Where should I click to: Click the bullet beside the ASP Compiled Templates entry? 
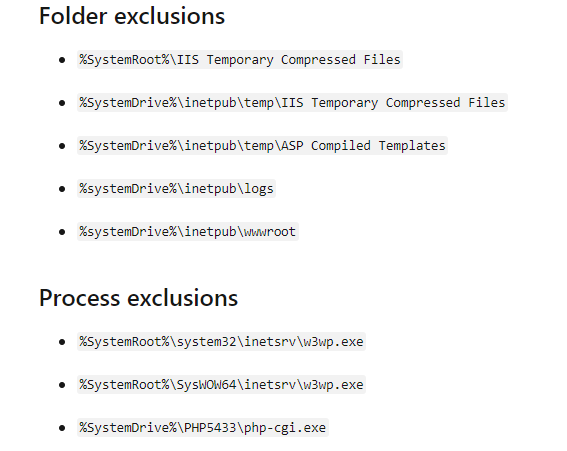click(62, 146)
